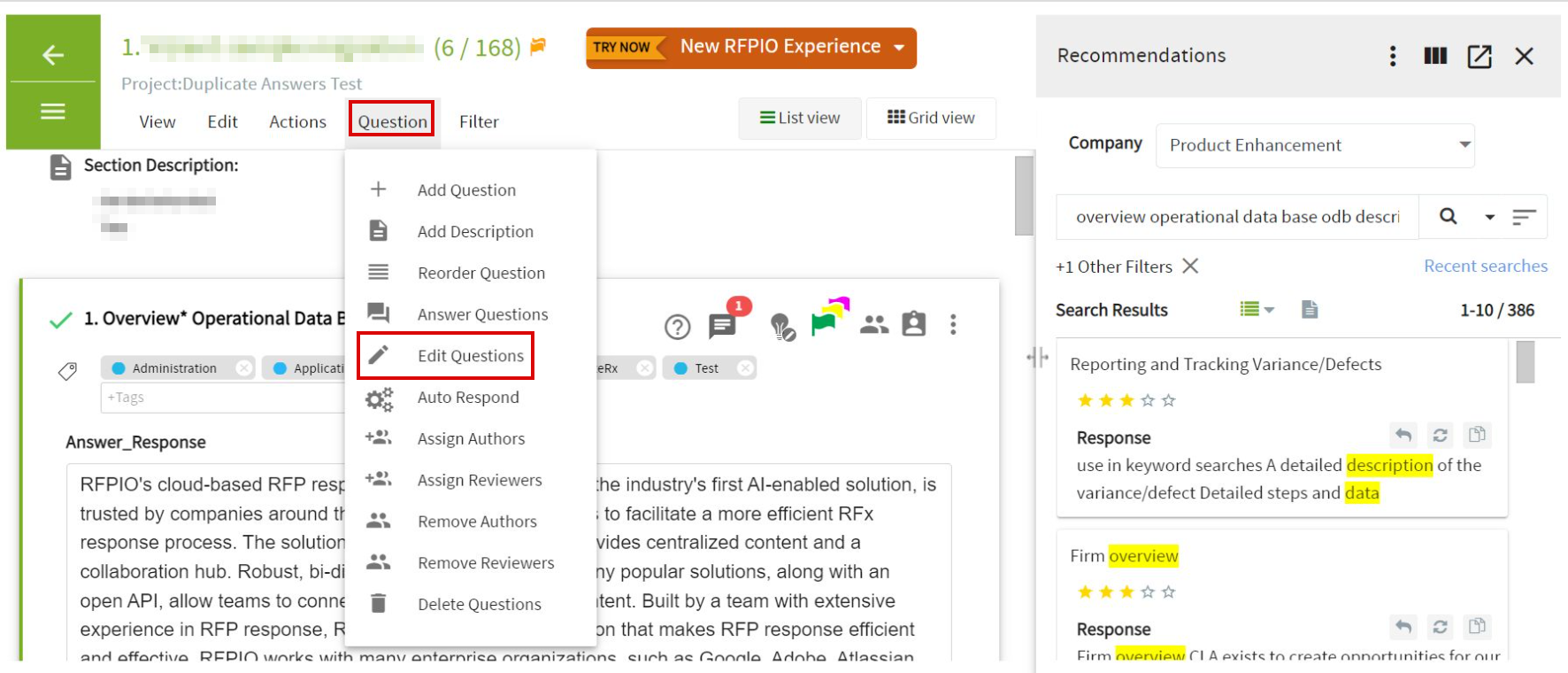Click the main content scrollbar thumb
This screenshot has width=1568, height=673.
(x=1024, y=196)
